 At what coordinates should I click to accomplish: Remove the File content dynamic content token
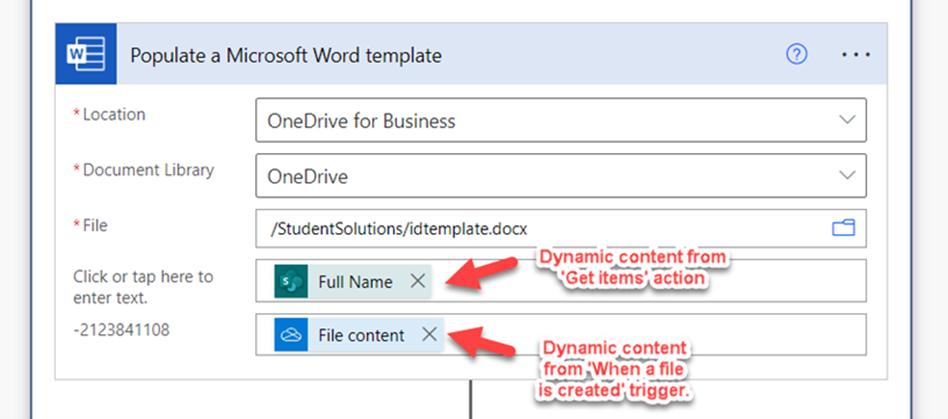pos(429,335)
